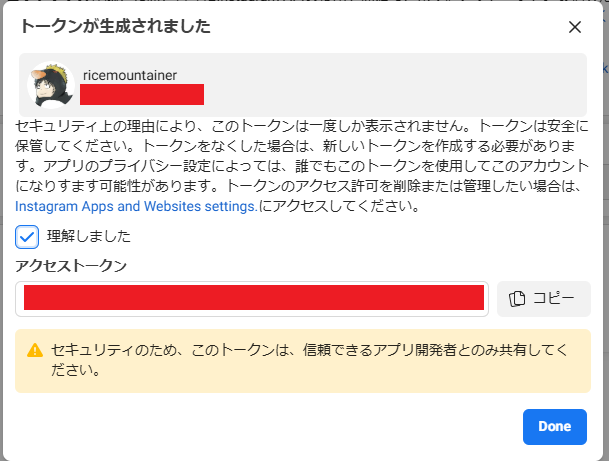The width and height of the screenshot is (609, 461).
Task: Click the ricemountainer username text
Action: (130, 75)
